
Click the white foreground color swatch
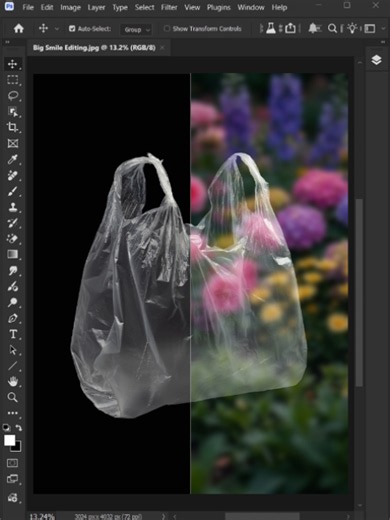pos(9,440)
